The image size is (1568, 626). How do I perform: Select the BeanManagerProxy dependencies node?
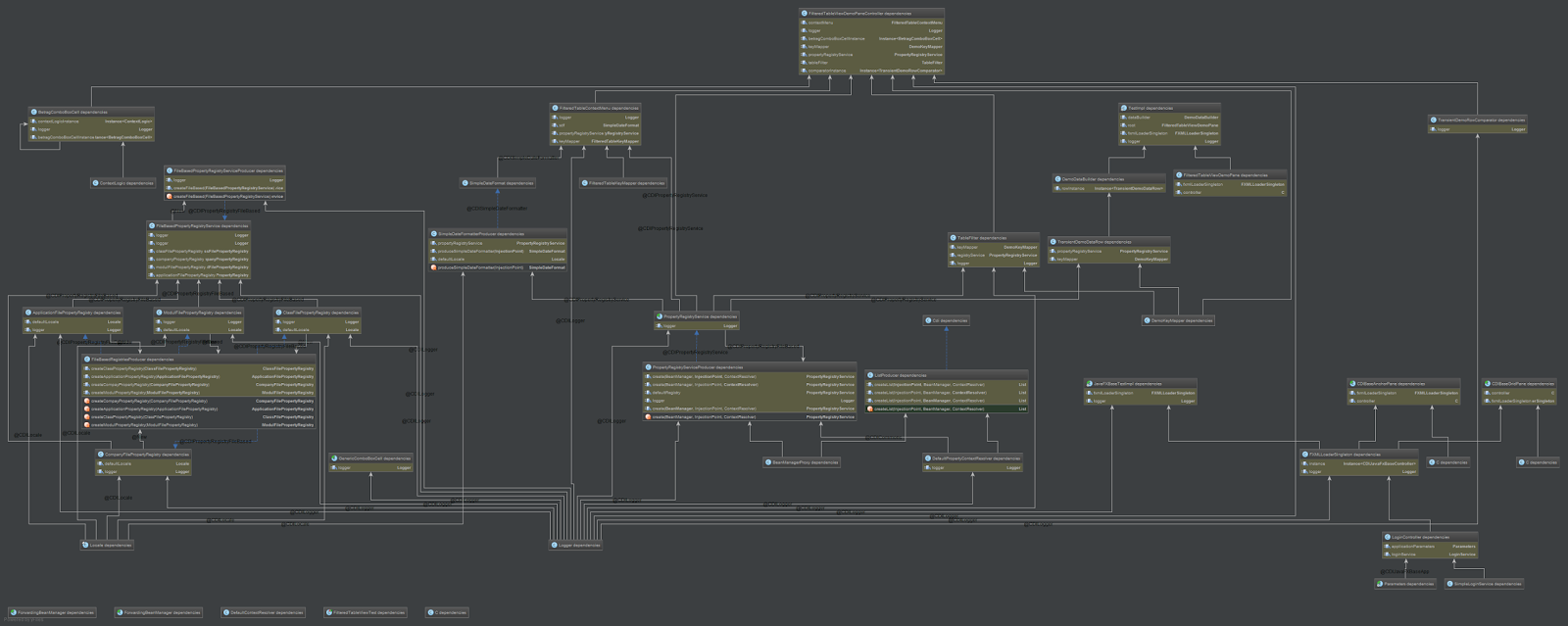tap(802, 462)
